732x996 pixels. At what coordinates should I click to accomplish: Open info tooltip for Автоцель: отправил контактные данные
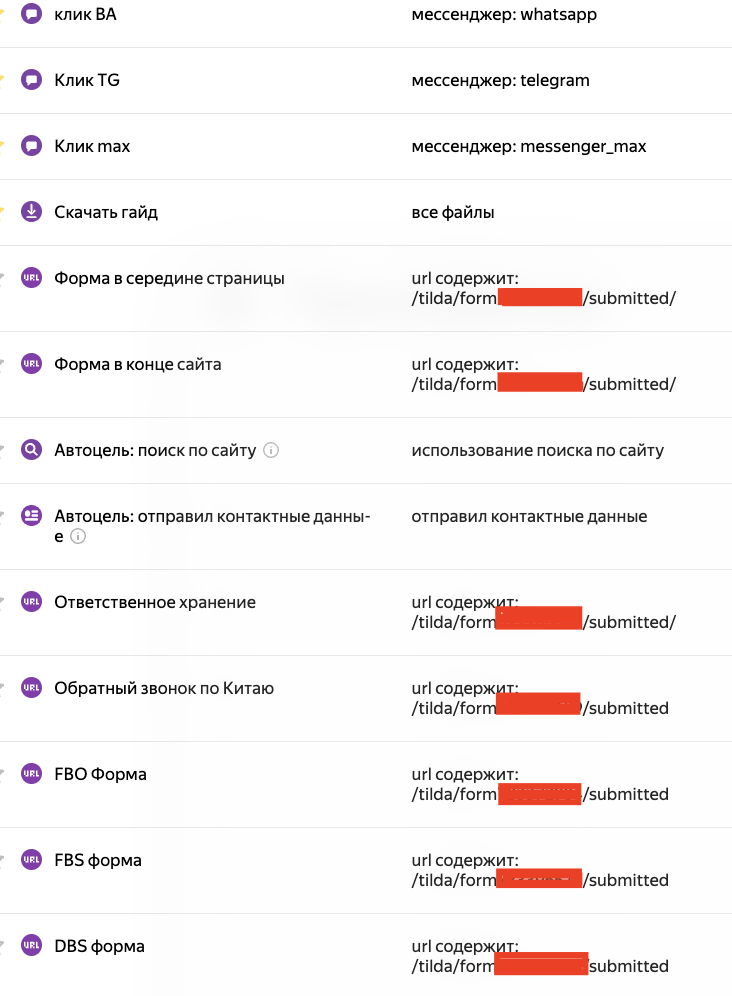point(78,536)
